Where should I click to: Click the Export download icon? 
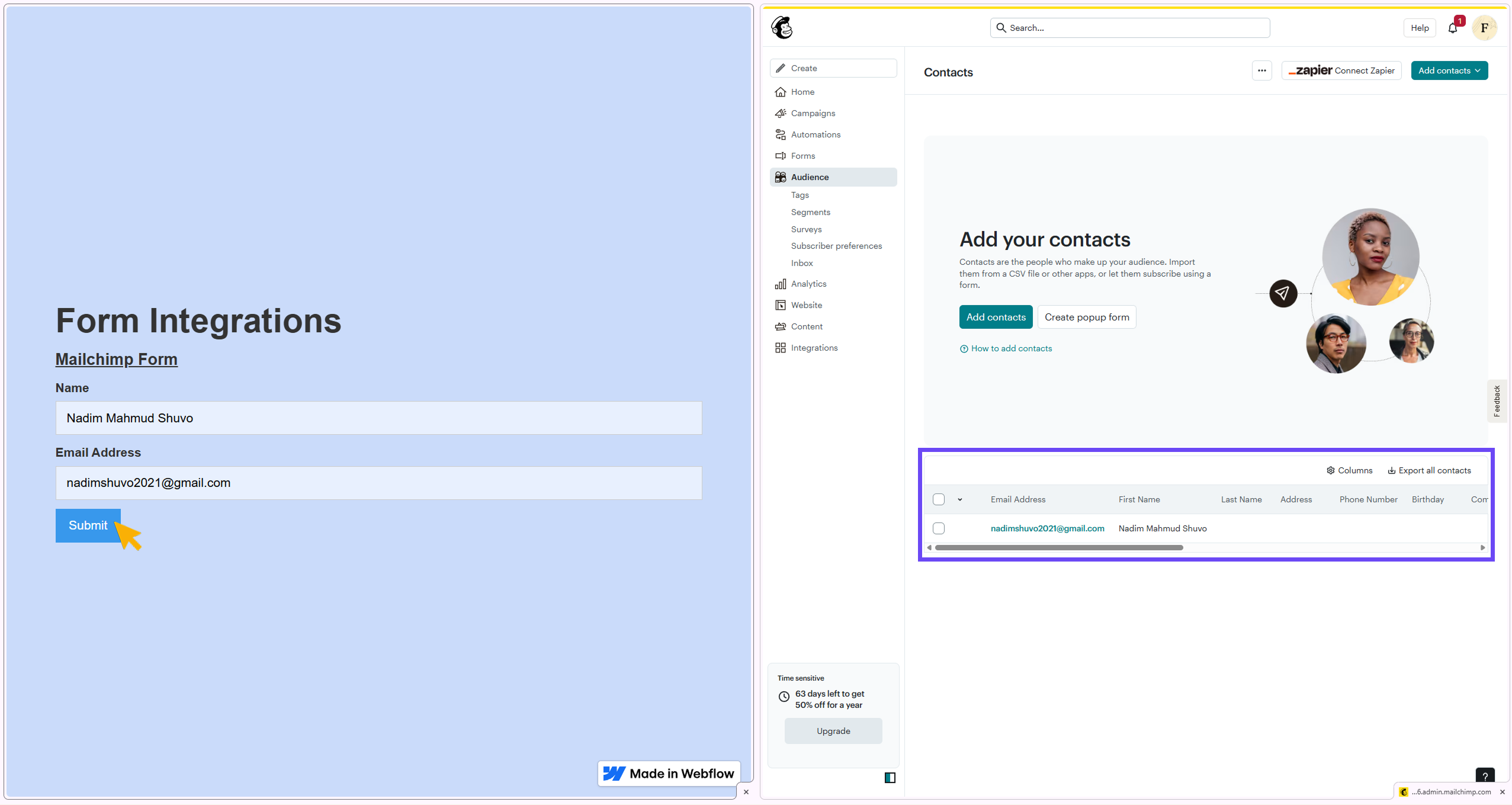click(1391, 470)
